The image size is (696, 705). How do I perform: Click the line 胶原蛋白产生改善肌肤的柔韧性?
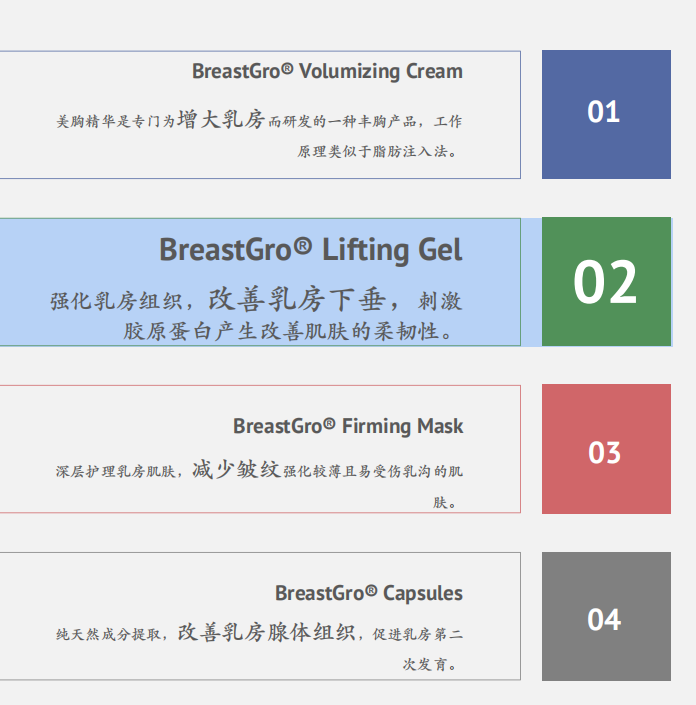(x=288, y=331)
